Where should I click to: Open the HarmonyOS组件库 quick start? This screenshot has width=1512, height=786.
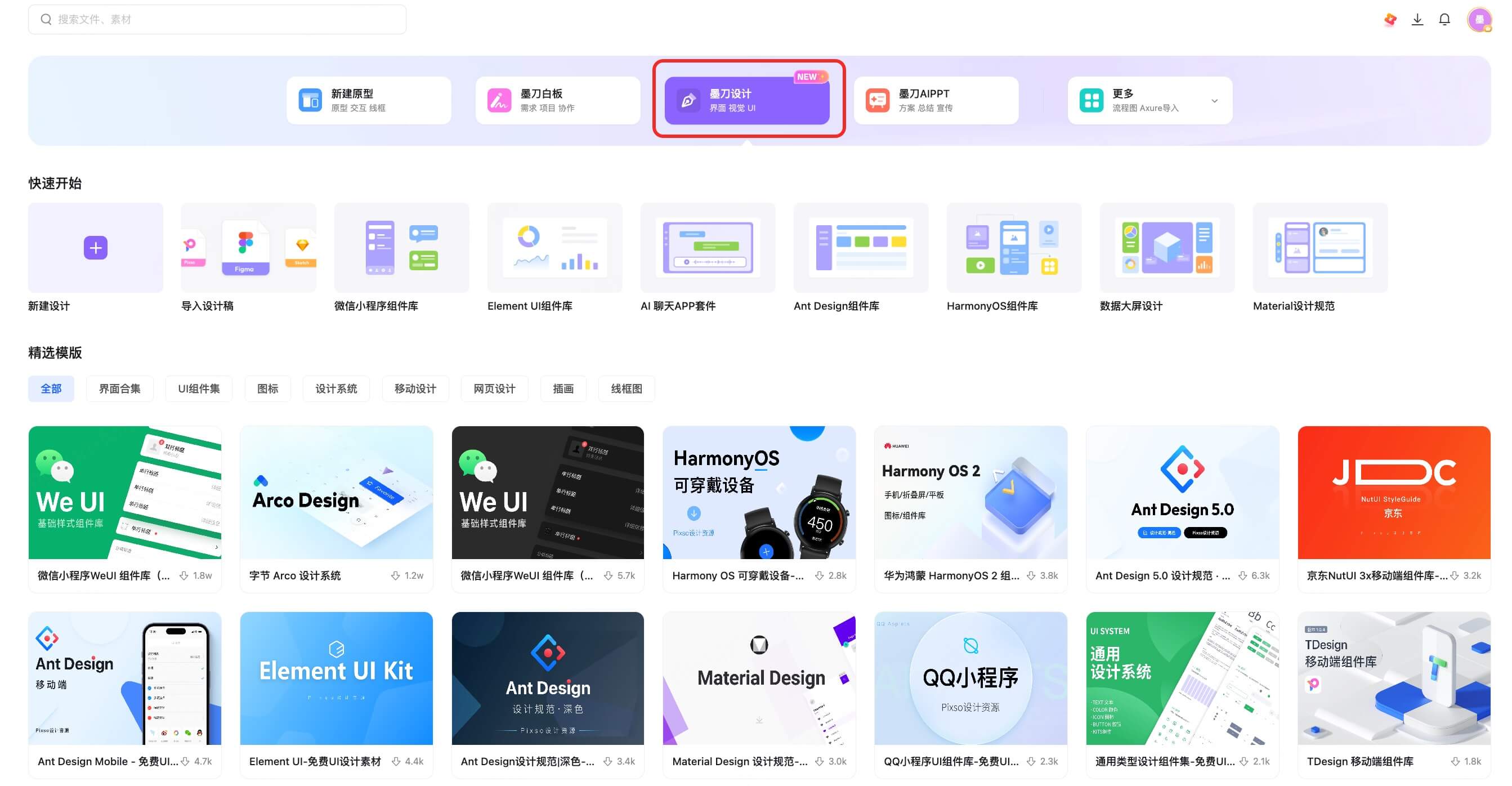pyautogui.click(x=1014, y=247)
